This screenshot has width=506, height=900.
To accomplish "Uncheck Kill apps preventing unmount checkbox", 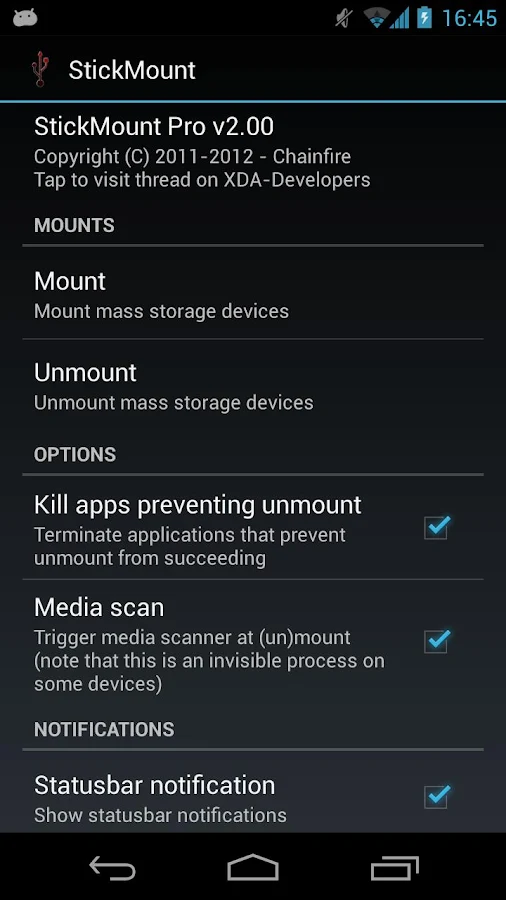I will pos(437,527).
